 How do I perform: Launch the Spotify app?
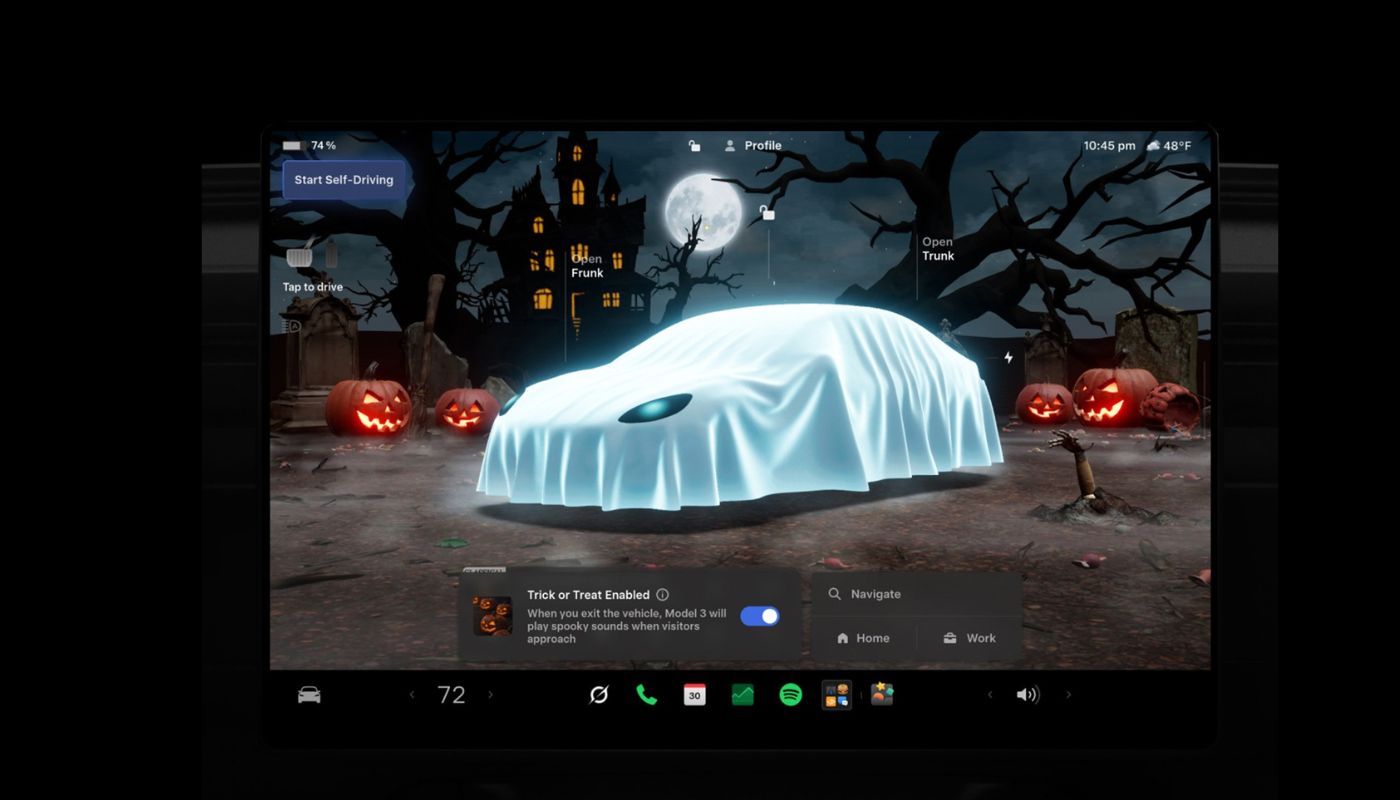(x=791, y=694)
